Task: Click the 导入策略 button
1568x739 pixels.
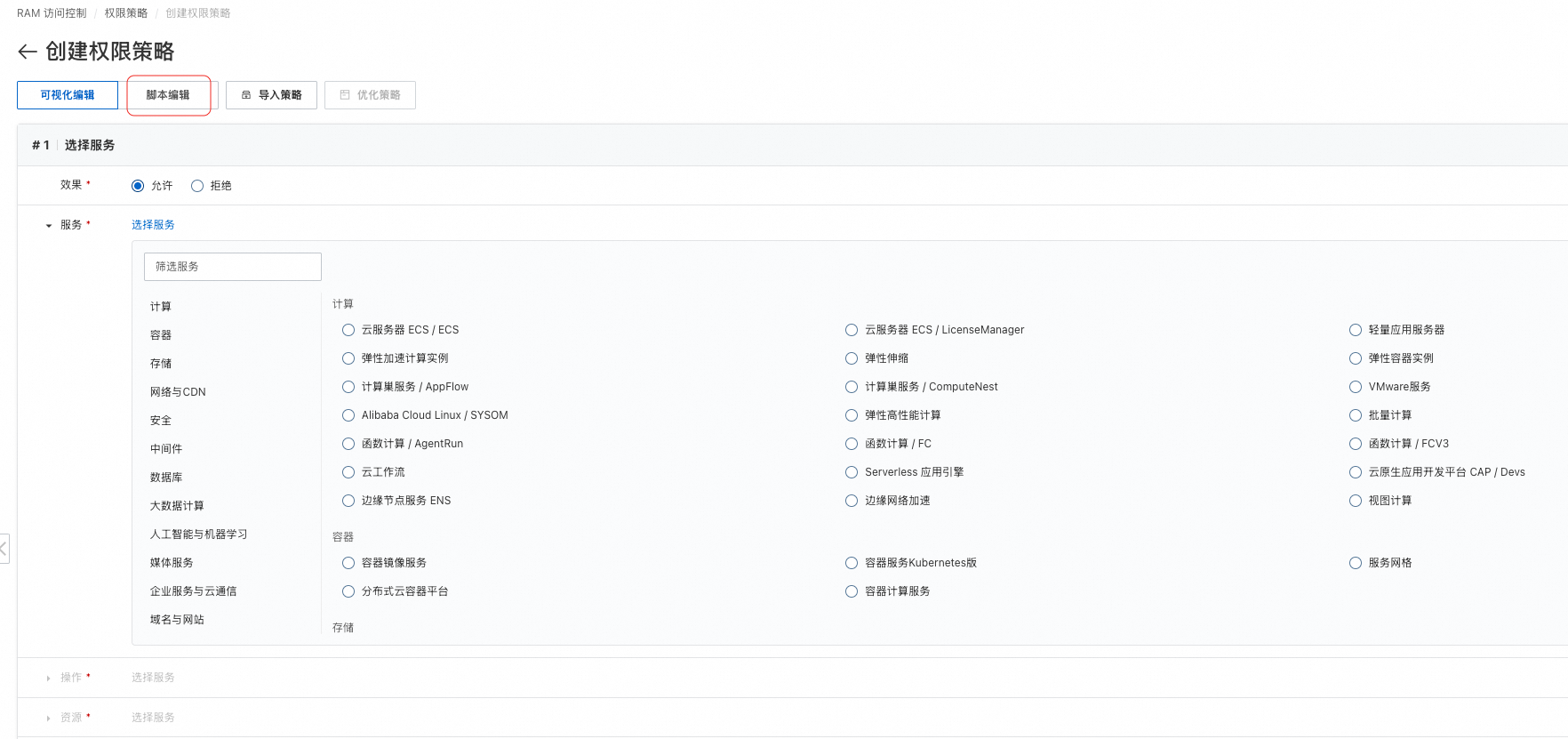Action: [x=271, y=95]
